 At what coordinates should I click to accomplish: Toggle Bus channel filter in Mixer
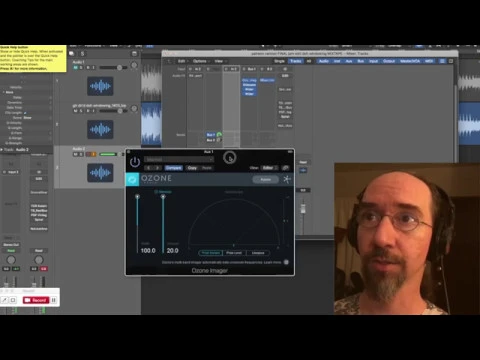(x=361, y=61)
